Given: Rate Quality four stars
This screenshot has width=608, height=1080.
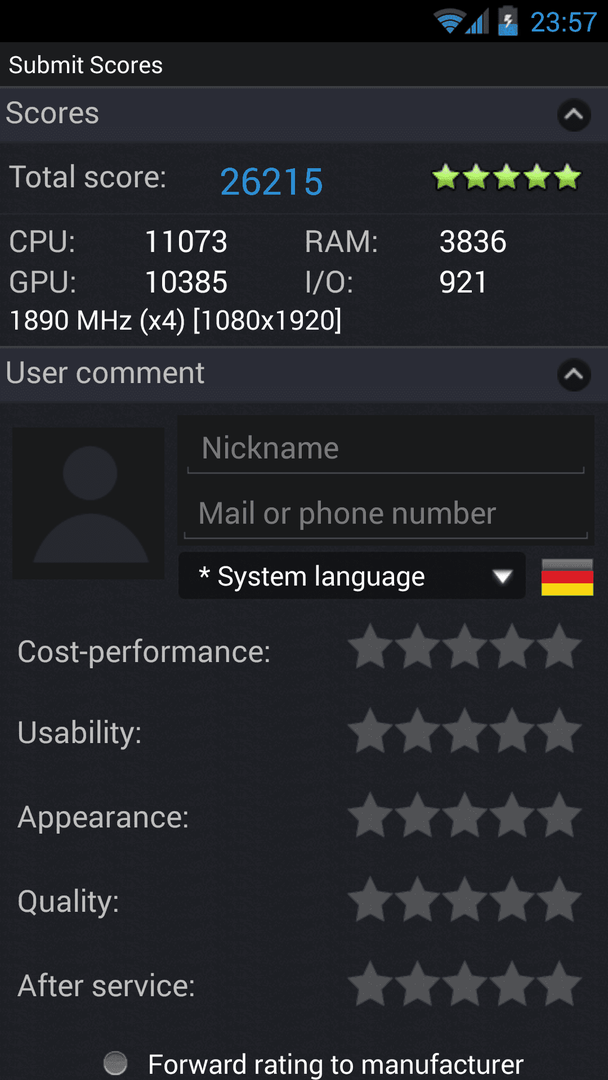Looking at the screenshot, I should click(x=512, y=899).
